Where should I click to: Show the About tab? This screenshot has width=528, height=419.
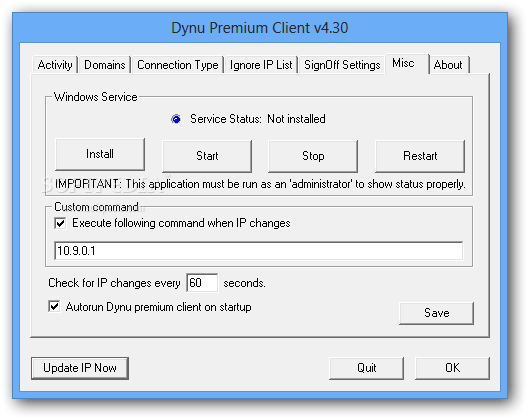coord(449,65)
